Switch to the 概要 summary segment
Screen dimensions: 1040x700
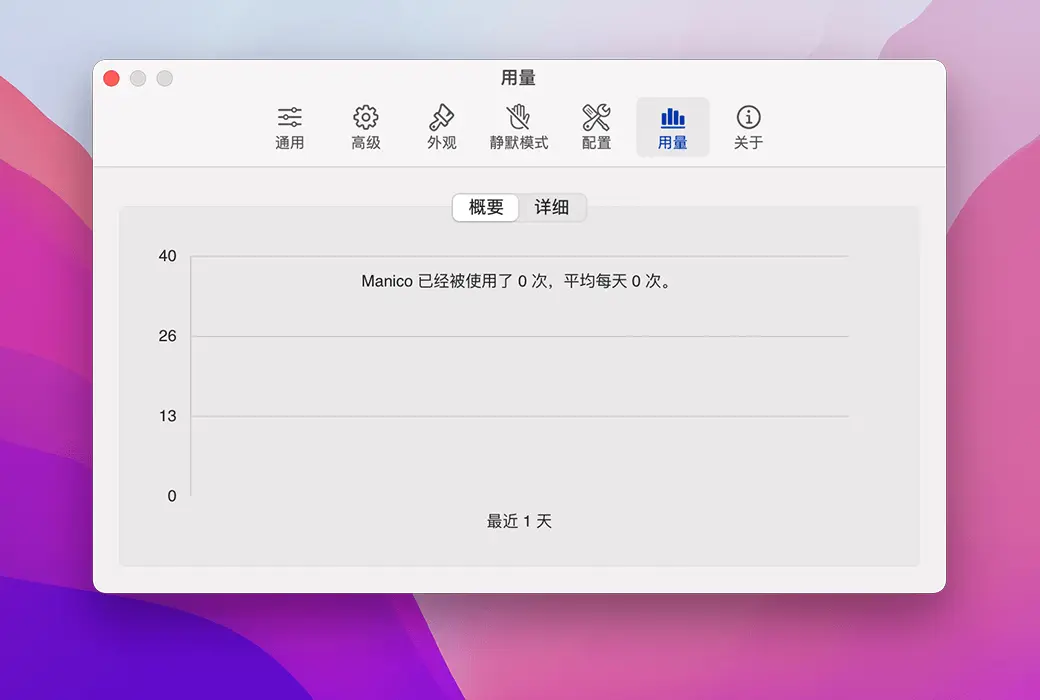point(486,208)
